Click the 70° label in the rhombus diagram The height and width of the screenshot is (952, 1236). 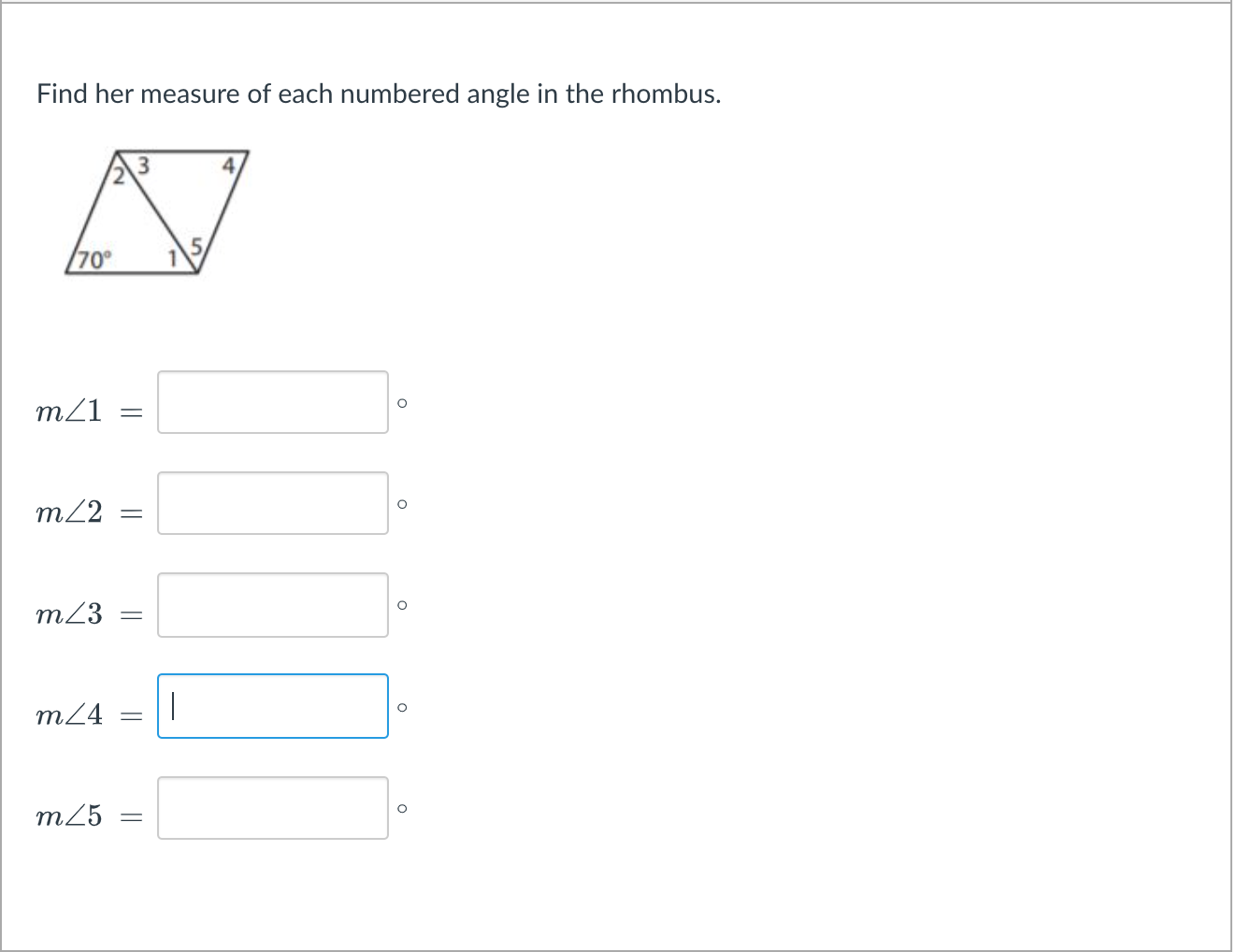[94, 256]
